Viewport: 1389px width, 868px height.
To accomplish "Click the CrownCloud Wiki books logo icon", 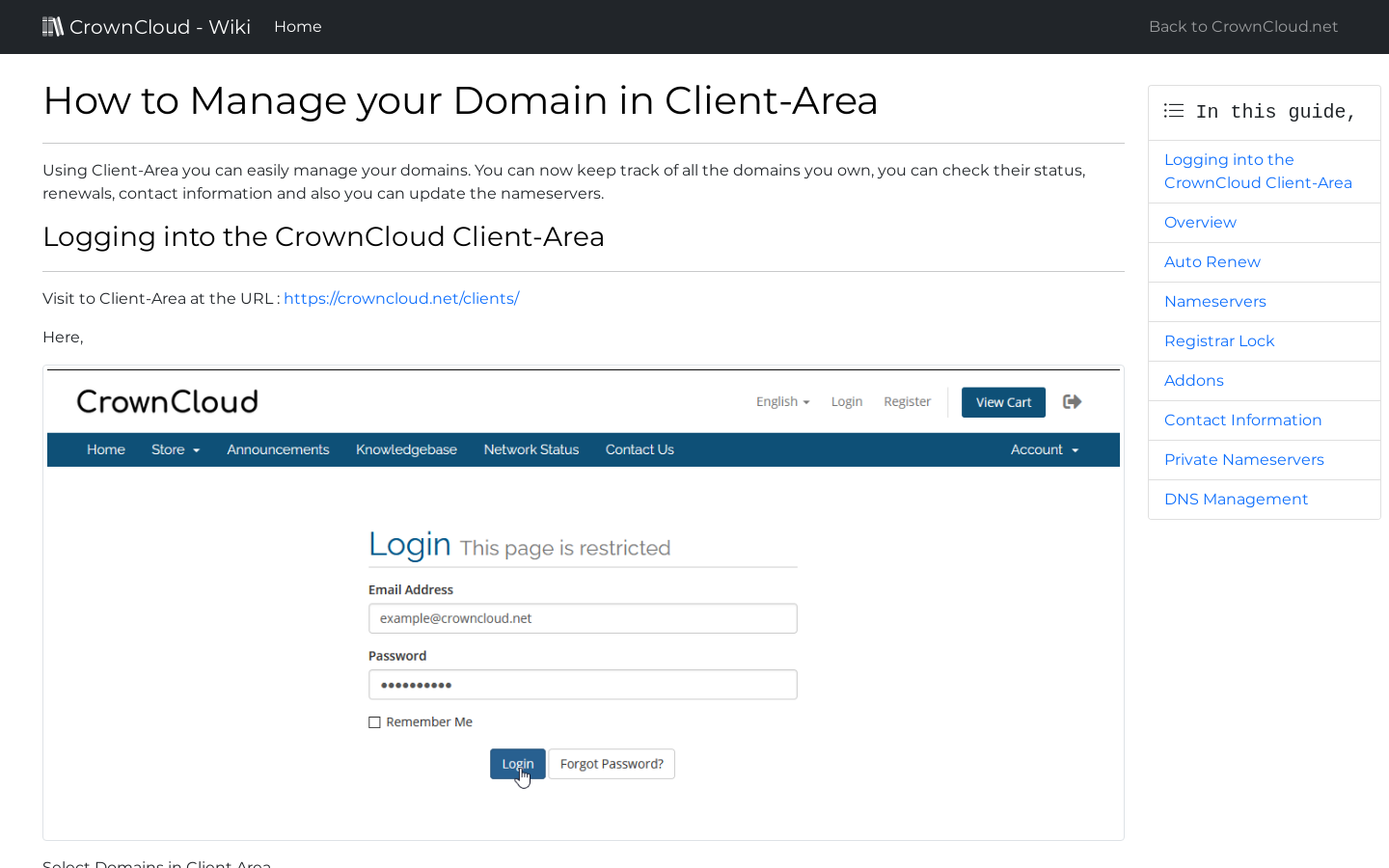I will tap(53, 26).
